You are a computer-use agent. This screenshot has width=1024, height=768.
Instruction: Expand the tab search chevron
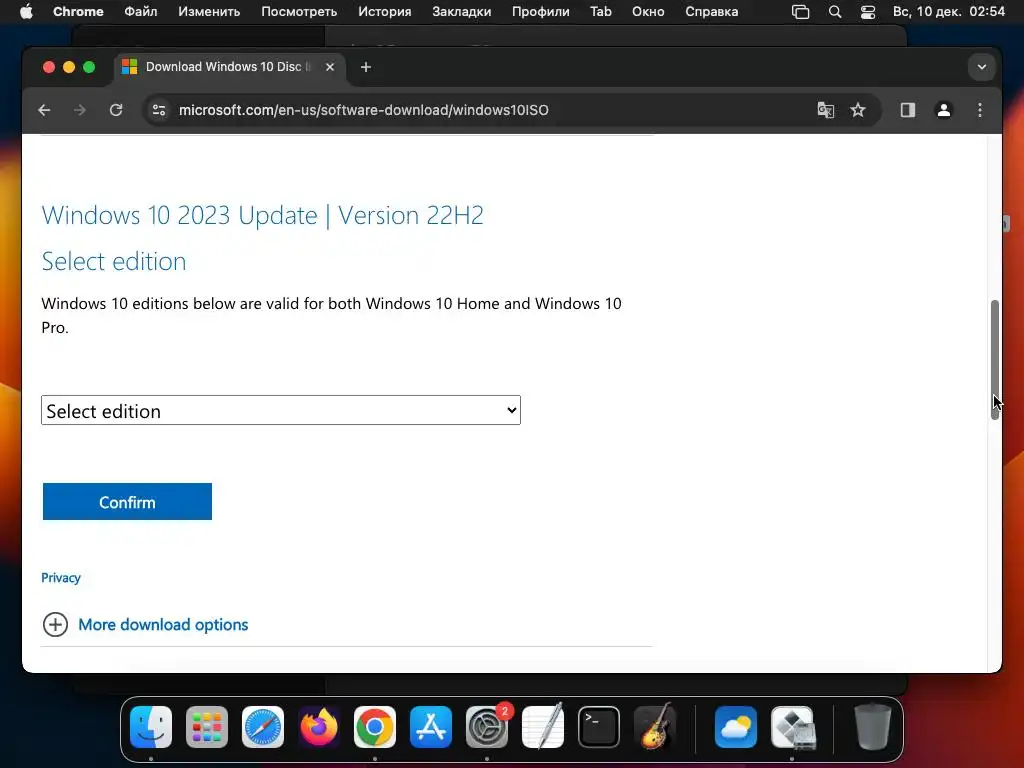pyautogui.click(x=982, y=67)
